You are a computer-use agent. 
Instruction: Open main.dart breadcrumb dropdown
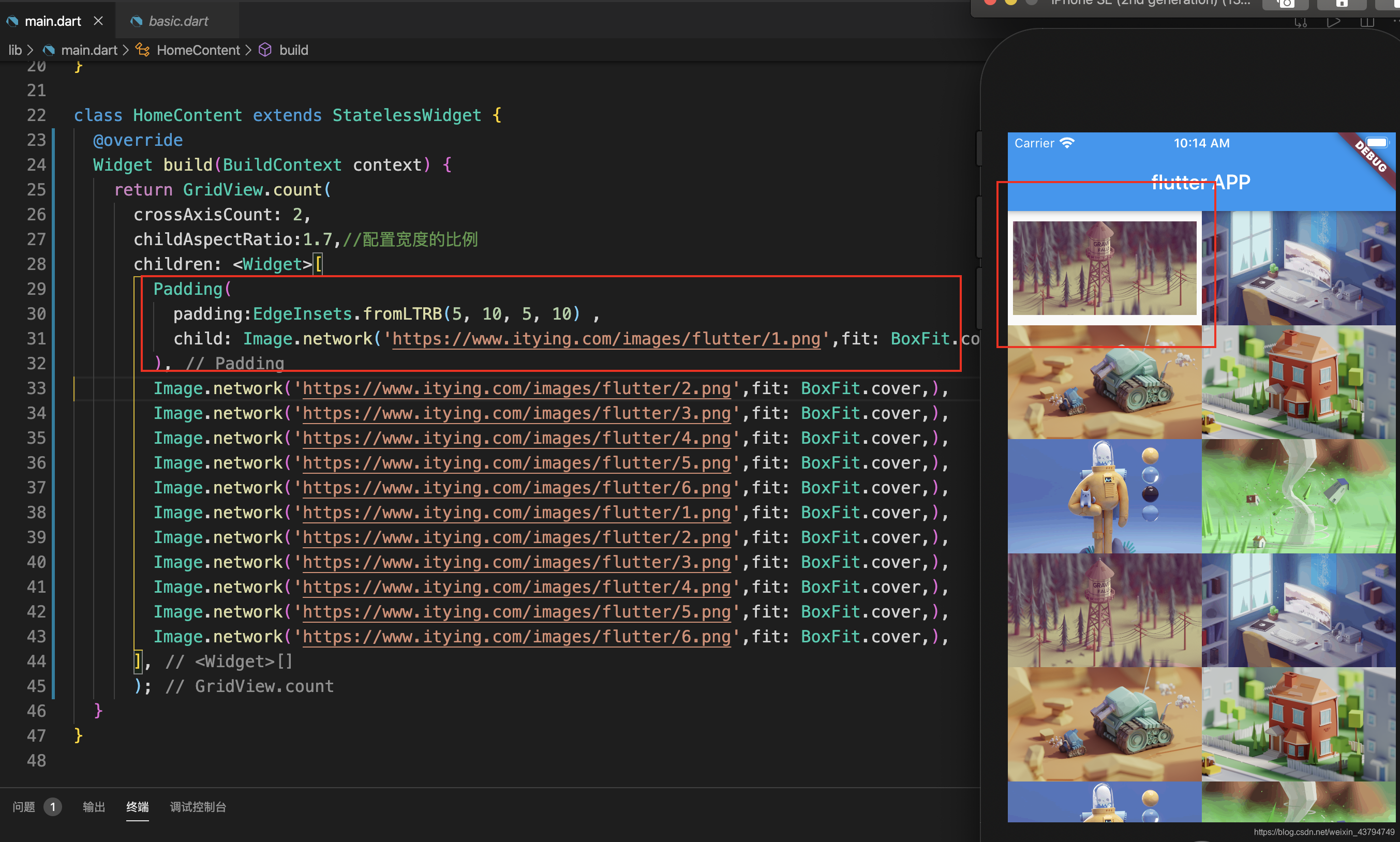click(x=89, y=51)
